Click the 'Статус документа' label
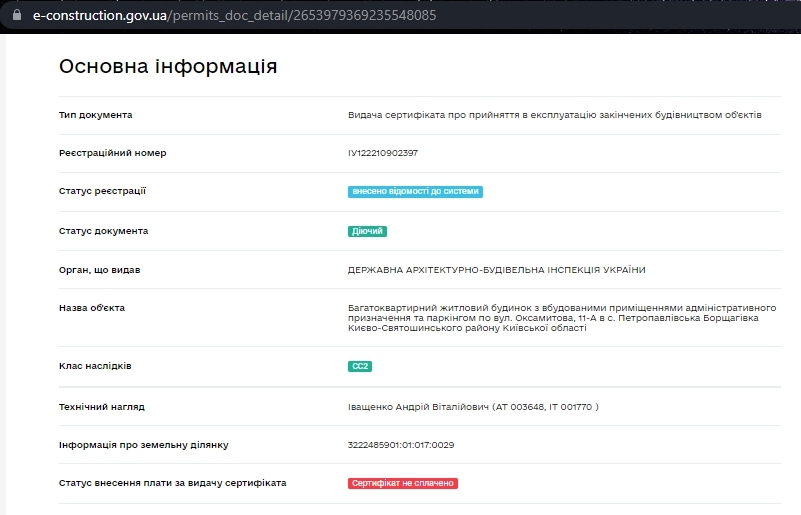The image size is (801, 515). [103, 231]
